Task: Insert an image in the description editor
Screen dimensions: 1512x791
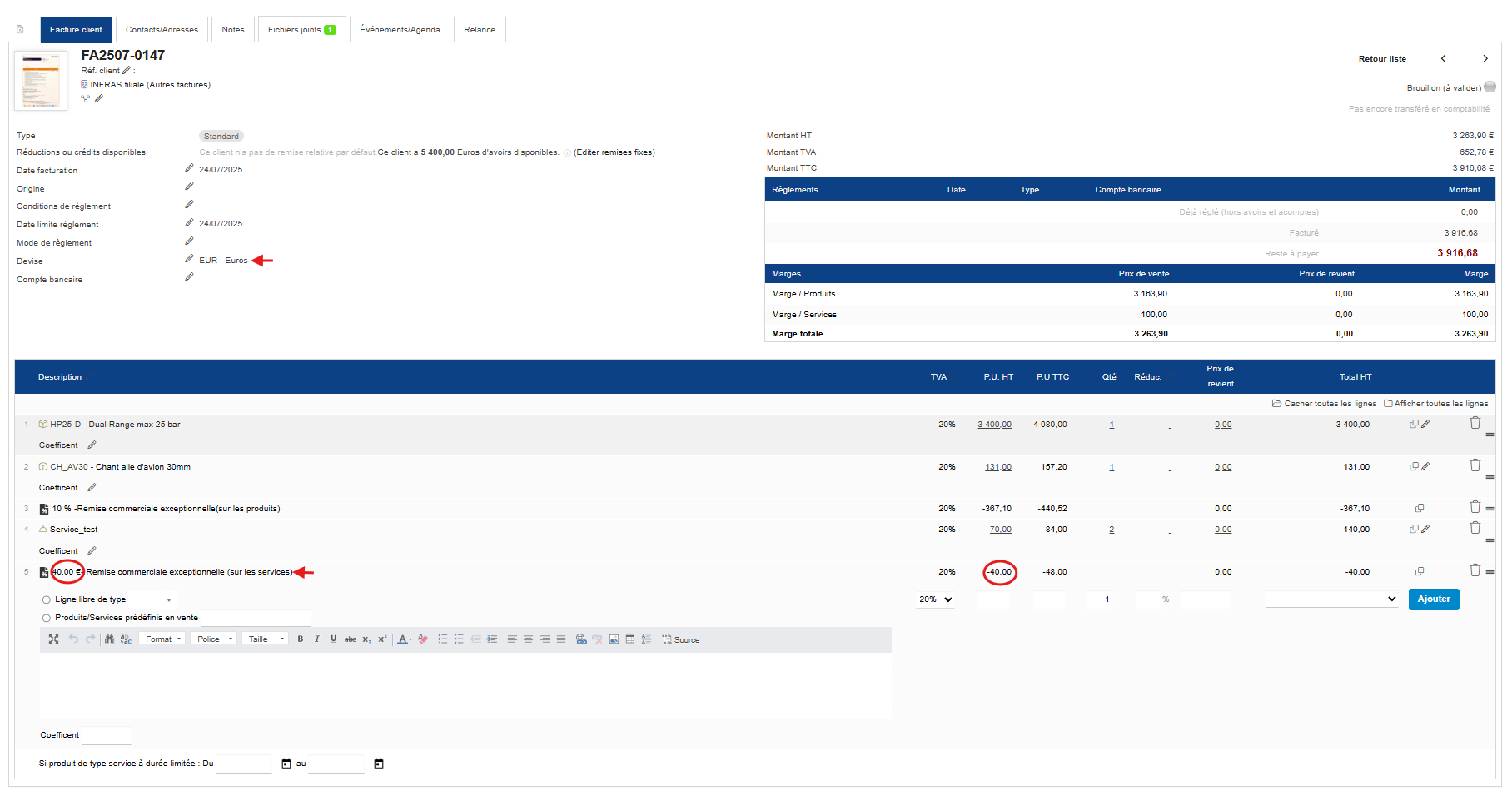Action: pos(614,639)
